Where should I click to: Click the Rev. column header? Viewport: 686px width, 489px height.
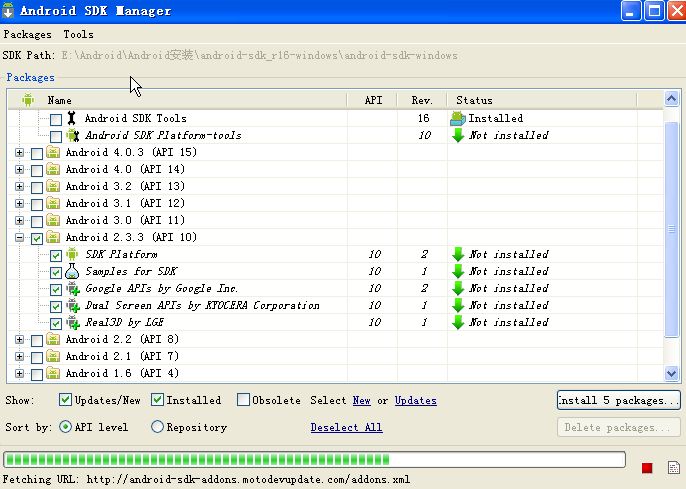pos(422,100)
